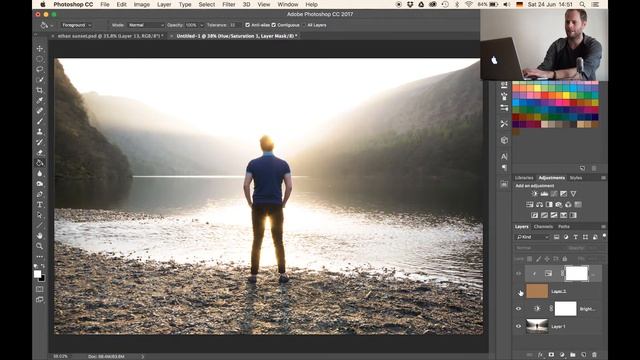The width and height of the screenshot is (640, 360).
Task: Enable the All Layers checkbox
Action: 304,25
